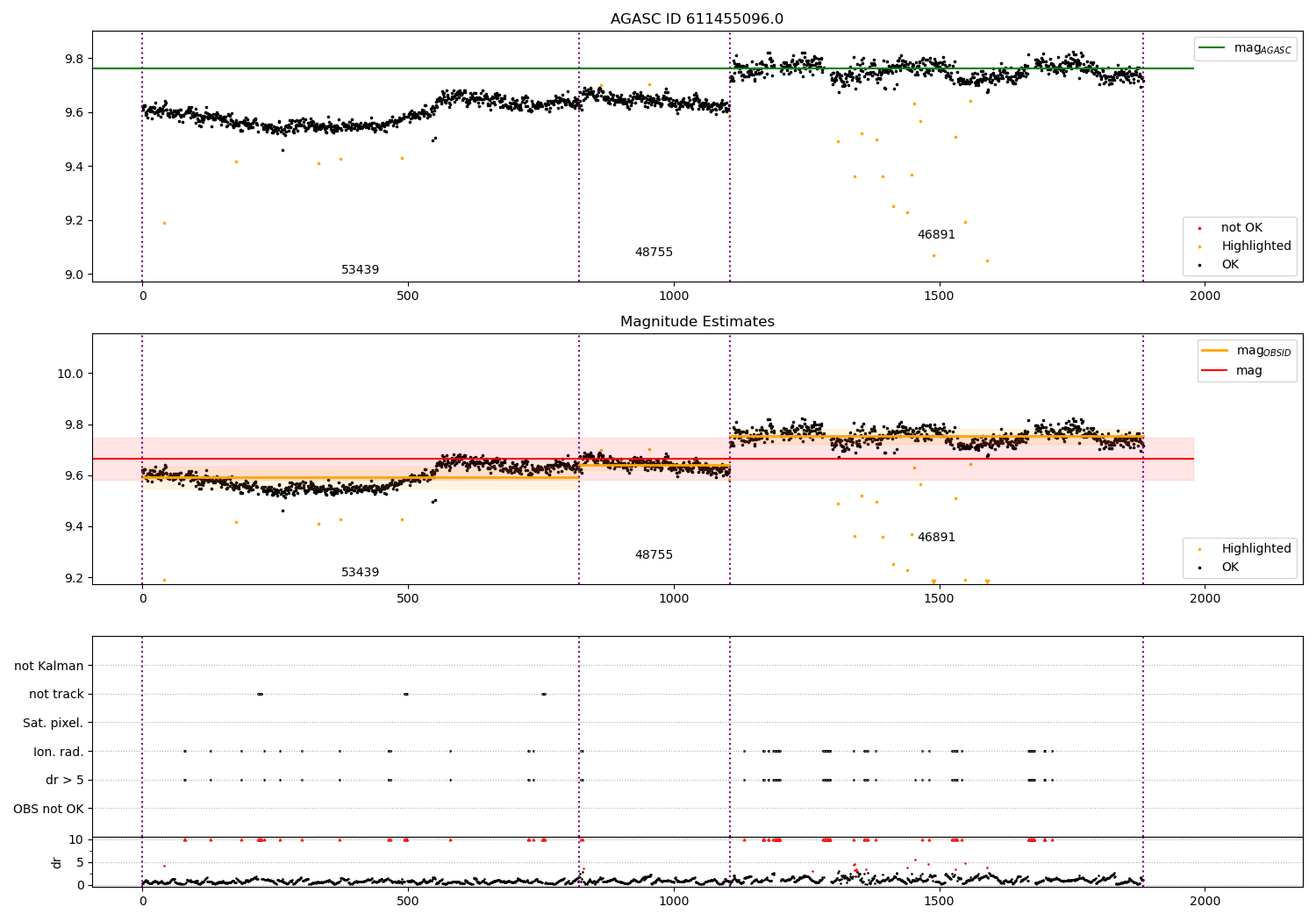The image size is (1316, 921).
Task: Click the 'not track' row label
Action: (56, 694)
